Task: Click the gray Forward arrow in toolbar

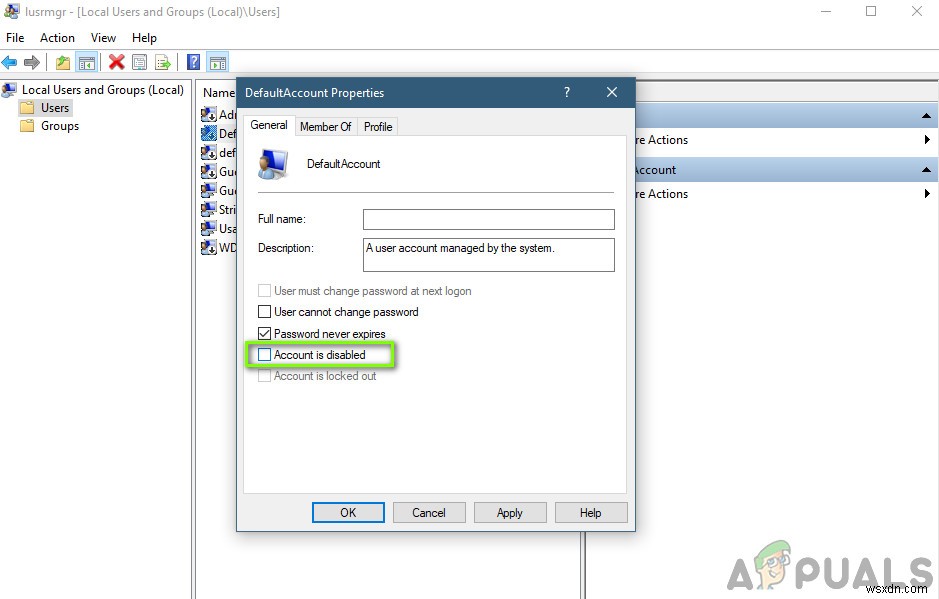Action: click(32, 62)
